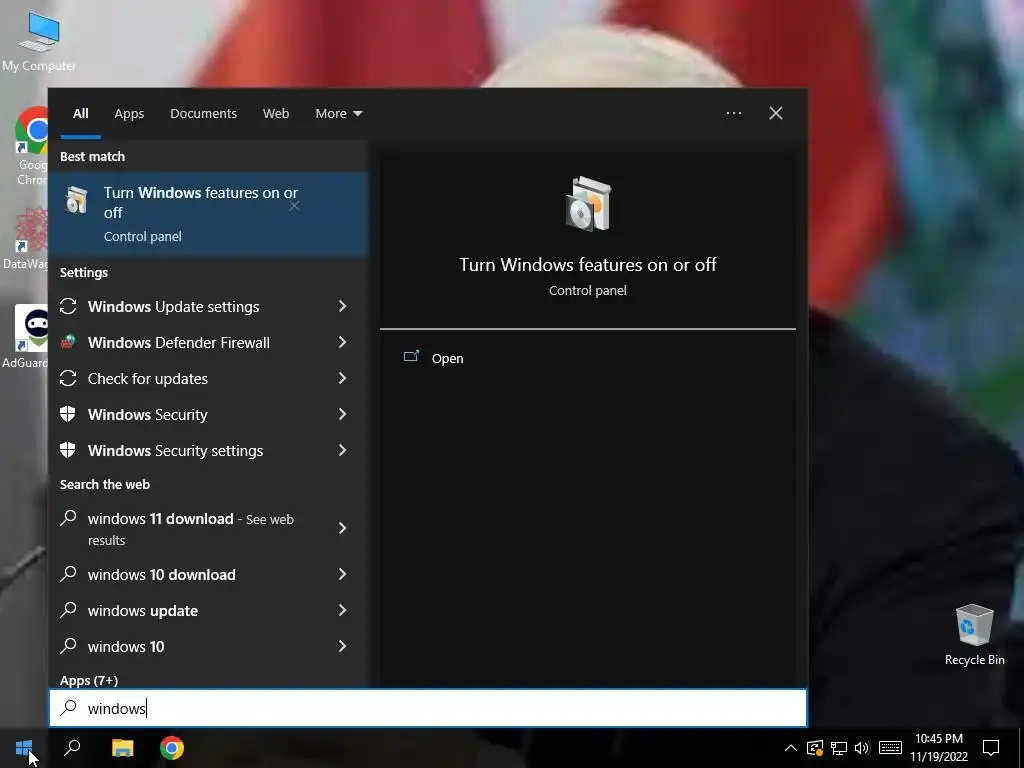The width and height of the screenshot is (1024, 768).
Task: Click the network tray icon
Action: tap(839, 748)
